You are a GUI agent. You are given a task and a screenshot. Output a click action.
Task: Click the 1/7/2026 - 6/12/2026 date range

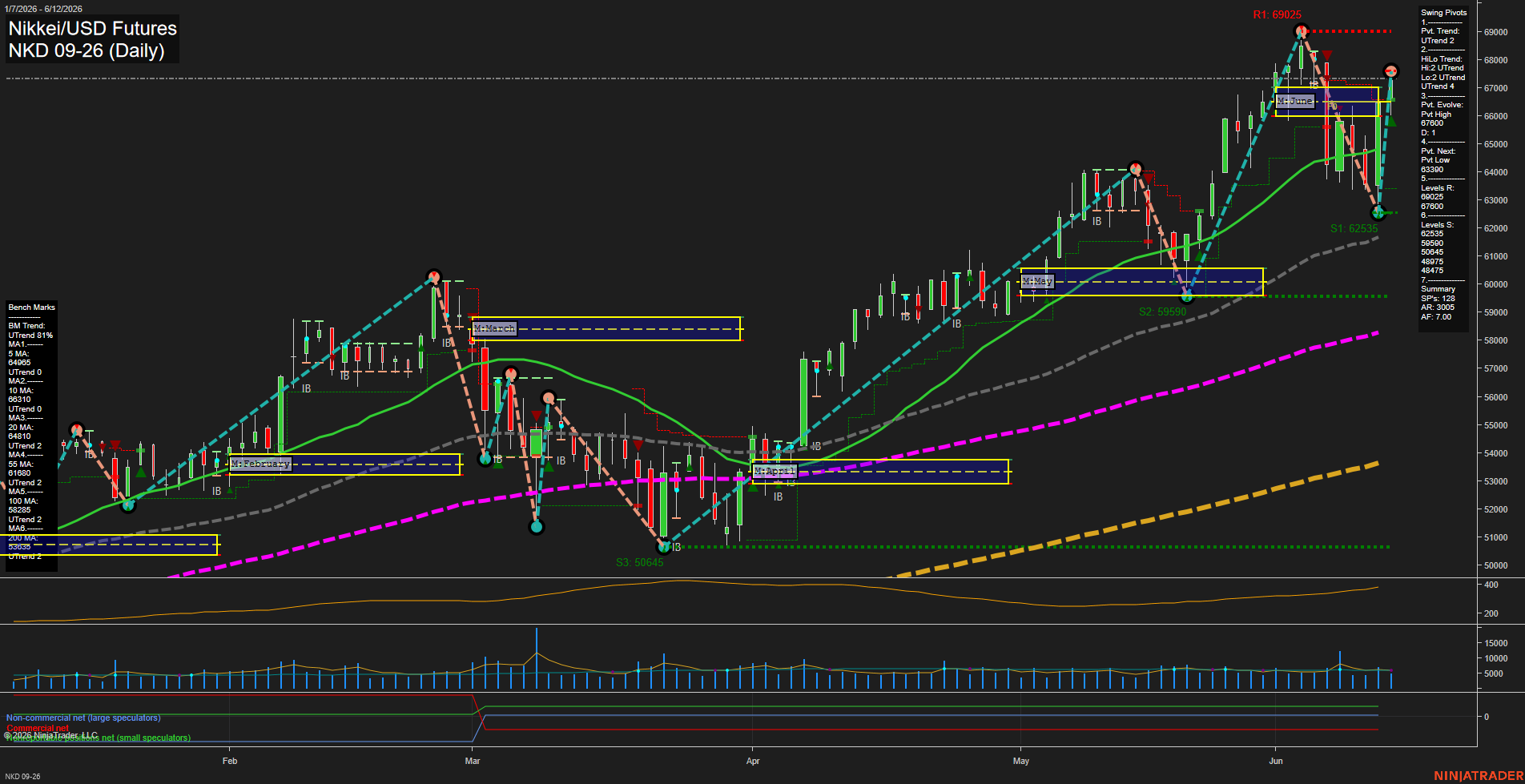[42, 9]
